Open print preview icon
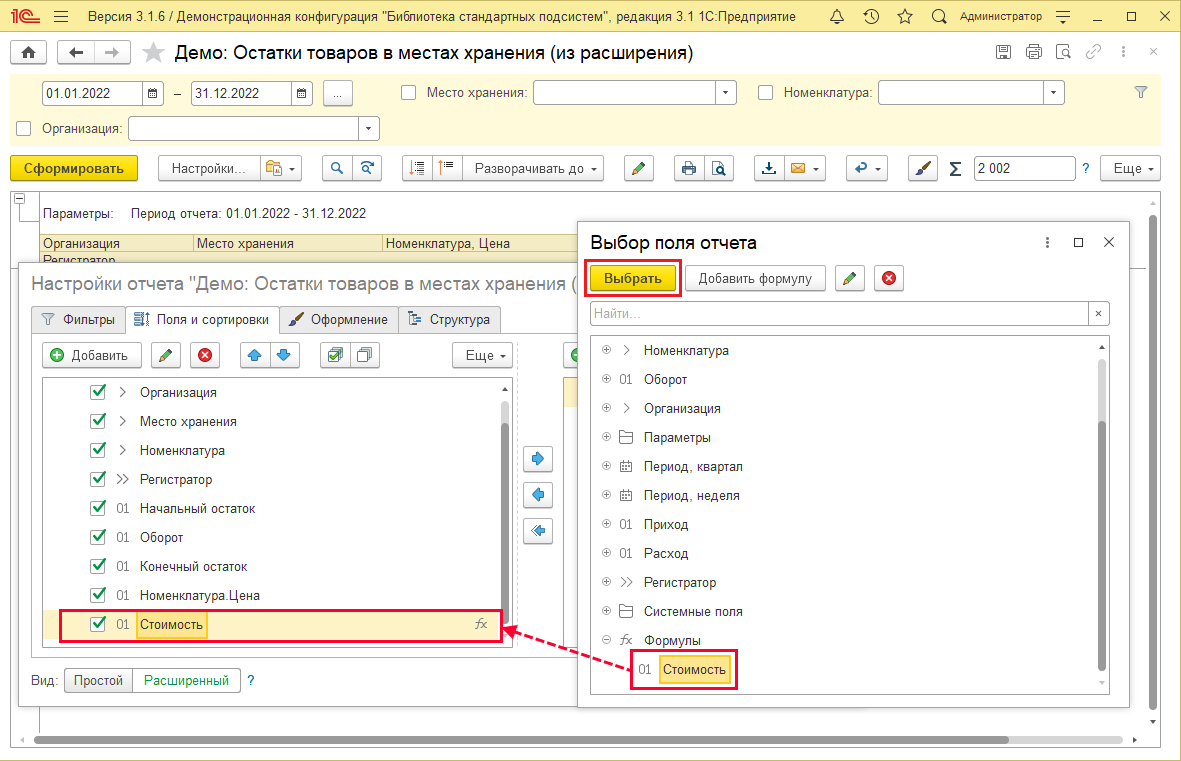 (719, 168)
